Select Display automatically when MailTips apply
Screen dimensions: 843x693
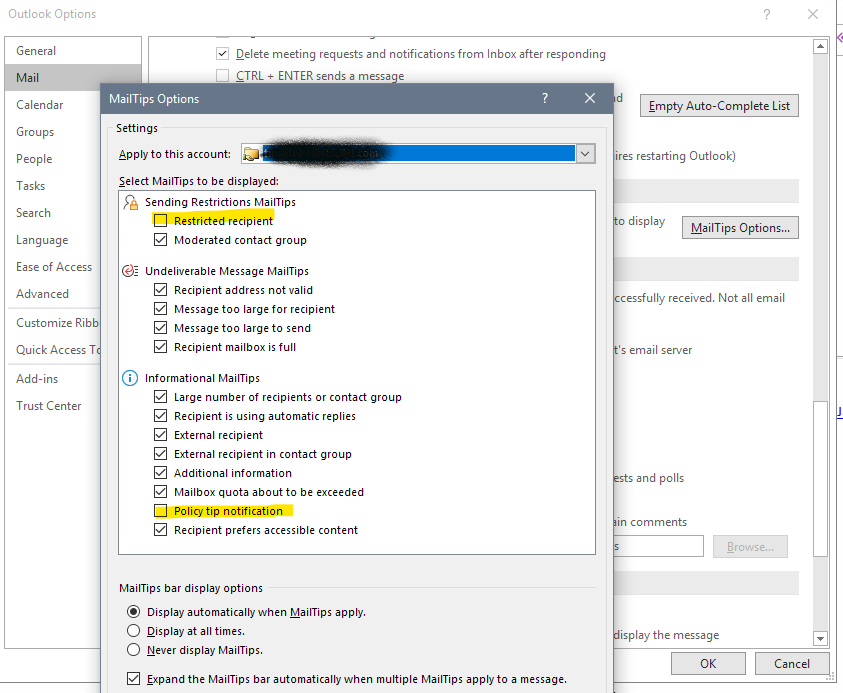click(133, 612)
